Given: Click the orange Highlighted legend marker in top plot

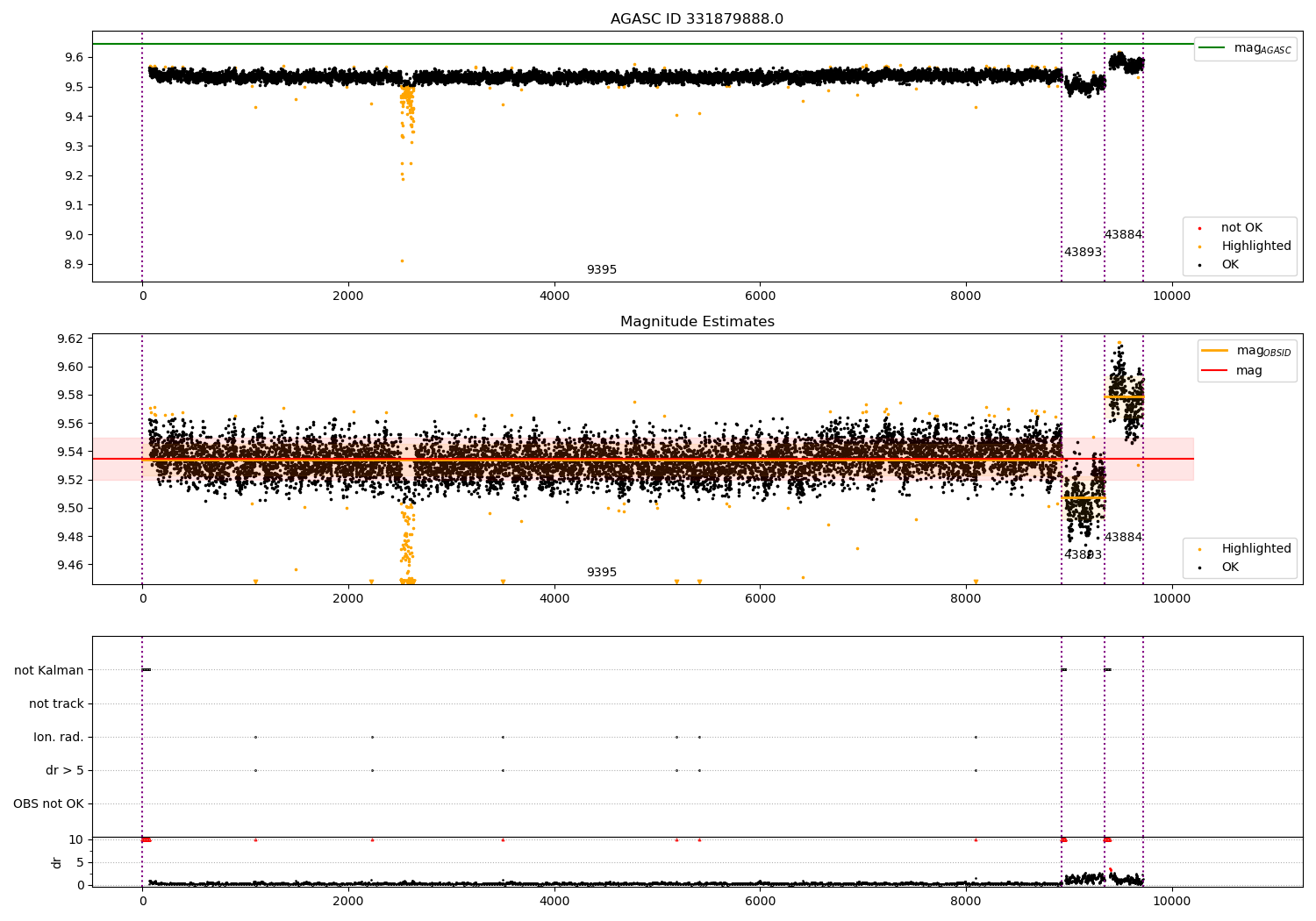Looking at the screenshot, I should click(x=1199, y=246).
